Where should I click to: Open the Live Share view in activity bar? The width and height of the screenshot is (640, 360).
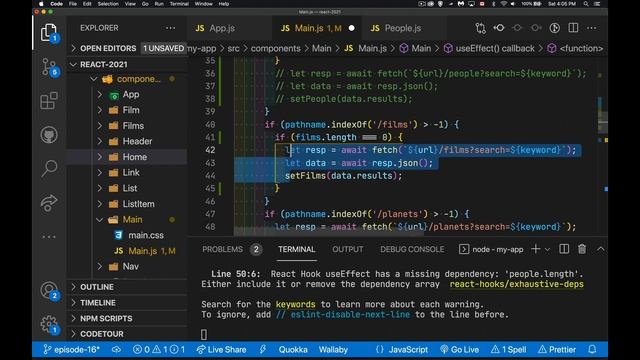click(49, 202)
